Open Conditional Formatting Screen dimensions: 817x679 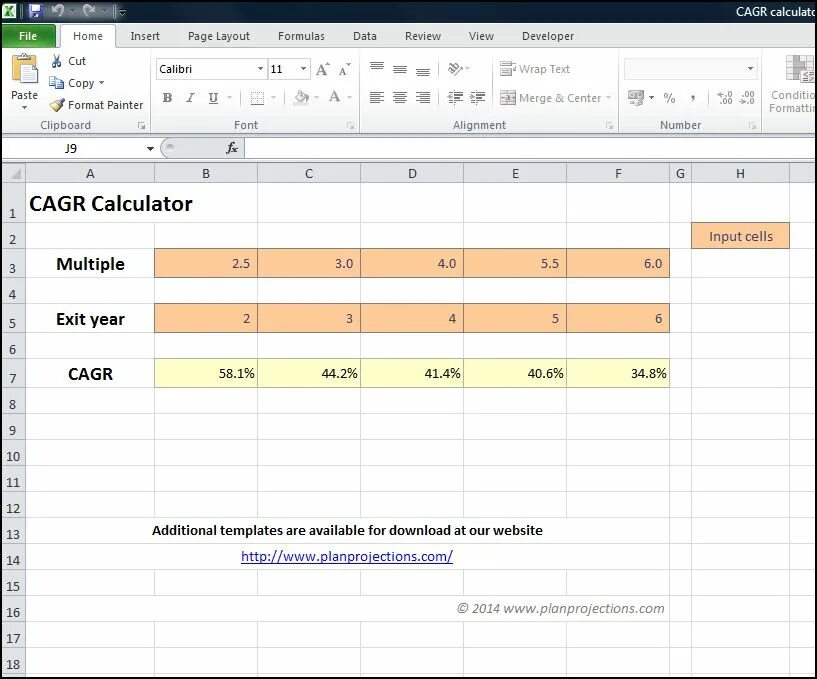(x=793, y=83)
